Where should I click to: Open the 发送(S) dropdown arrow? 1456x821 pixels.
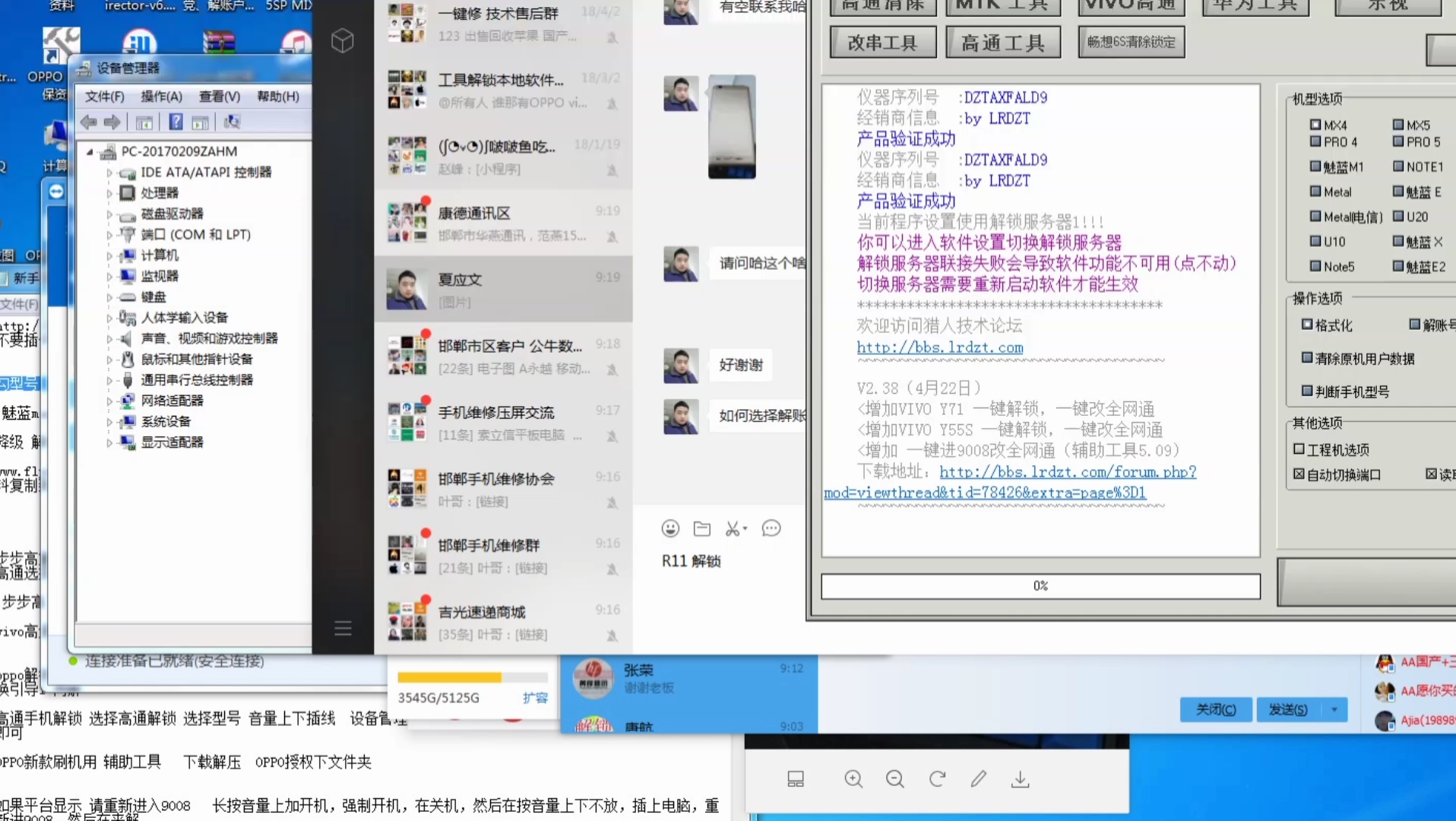(x=1334, y=710)
